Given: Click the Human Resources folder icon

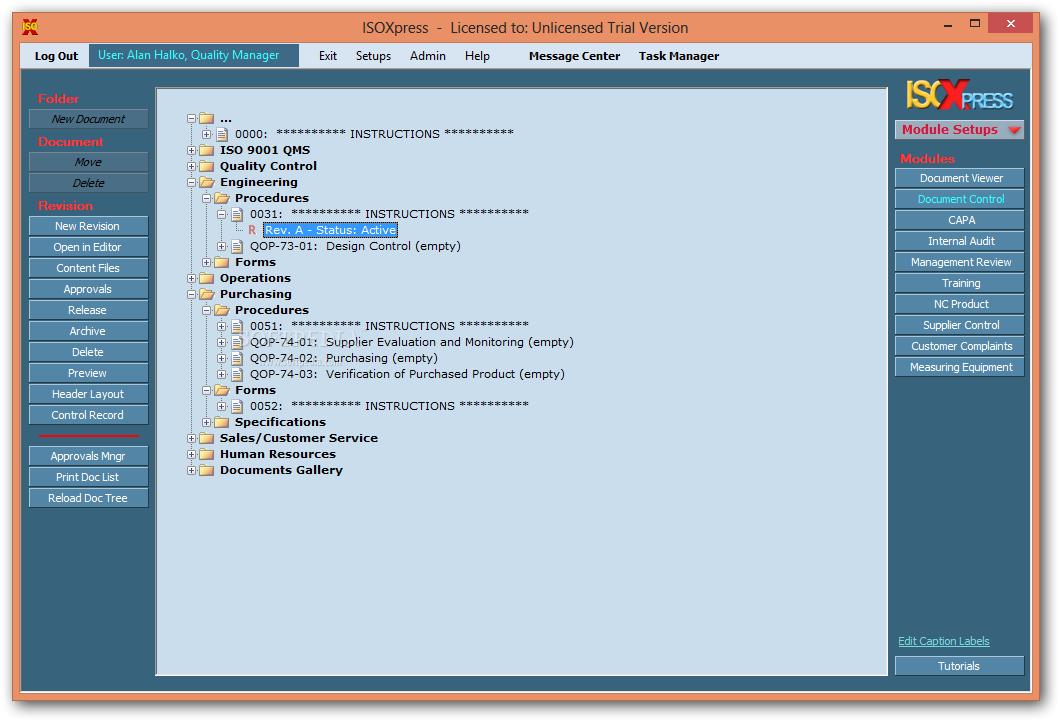Looking at the screenshot, I should pyautogui.click(x=207, y=455).
